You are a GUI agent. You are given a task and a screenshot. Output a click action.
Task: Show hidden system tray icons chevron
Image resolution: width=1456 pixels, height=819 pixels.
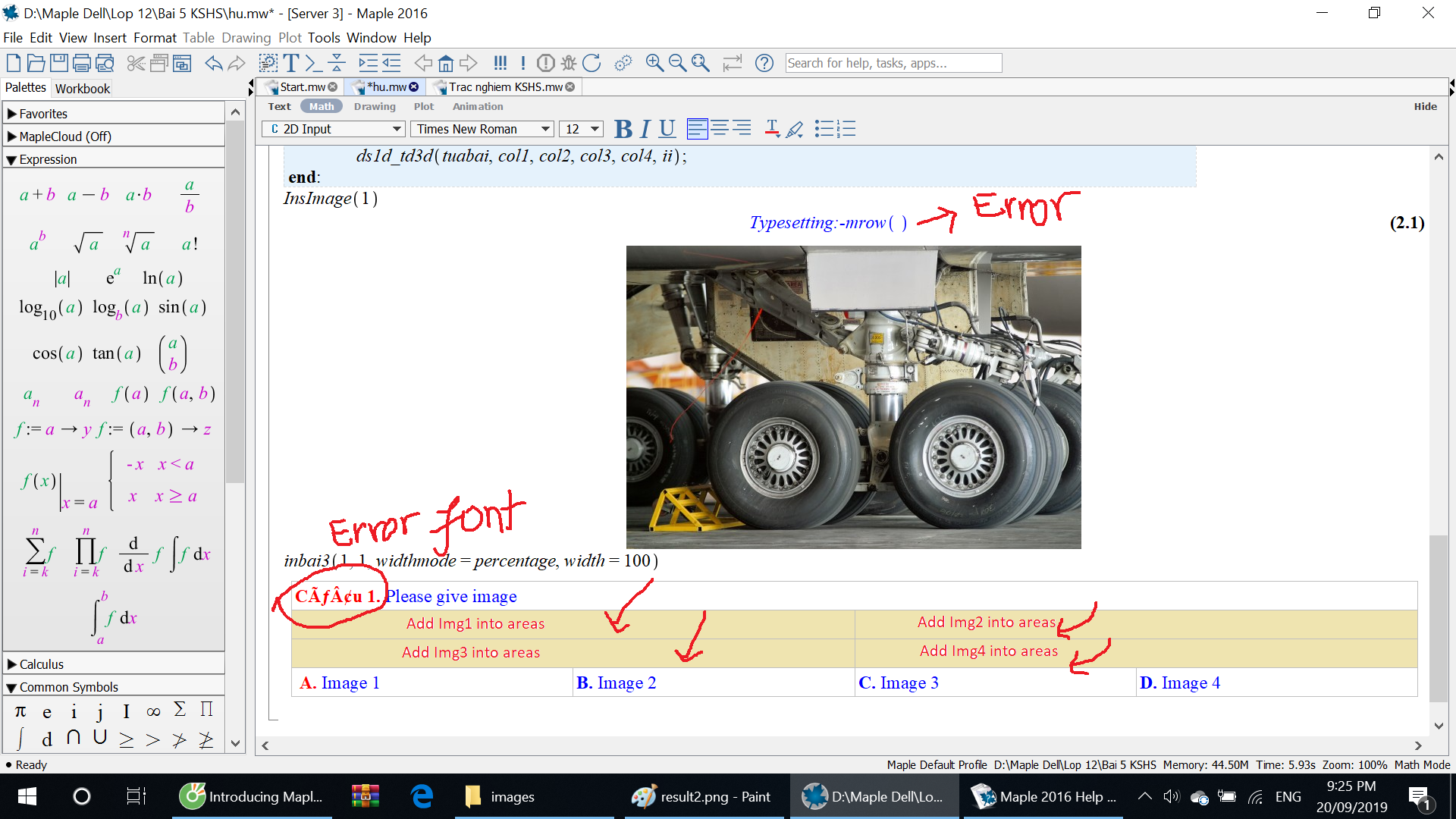point(1145,796)
